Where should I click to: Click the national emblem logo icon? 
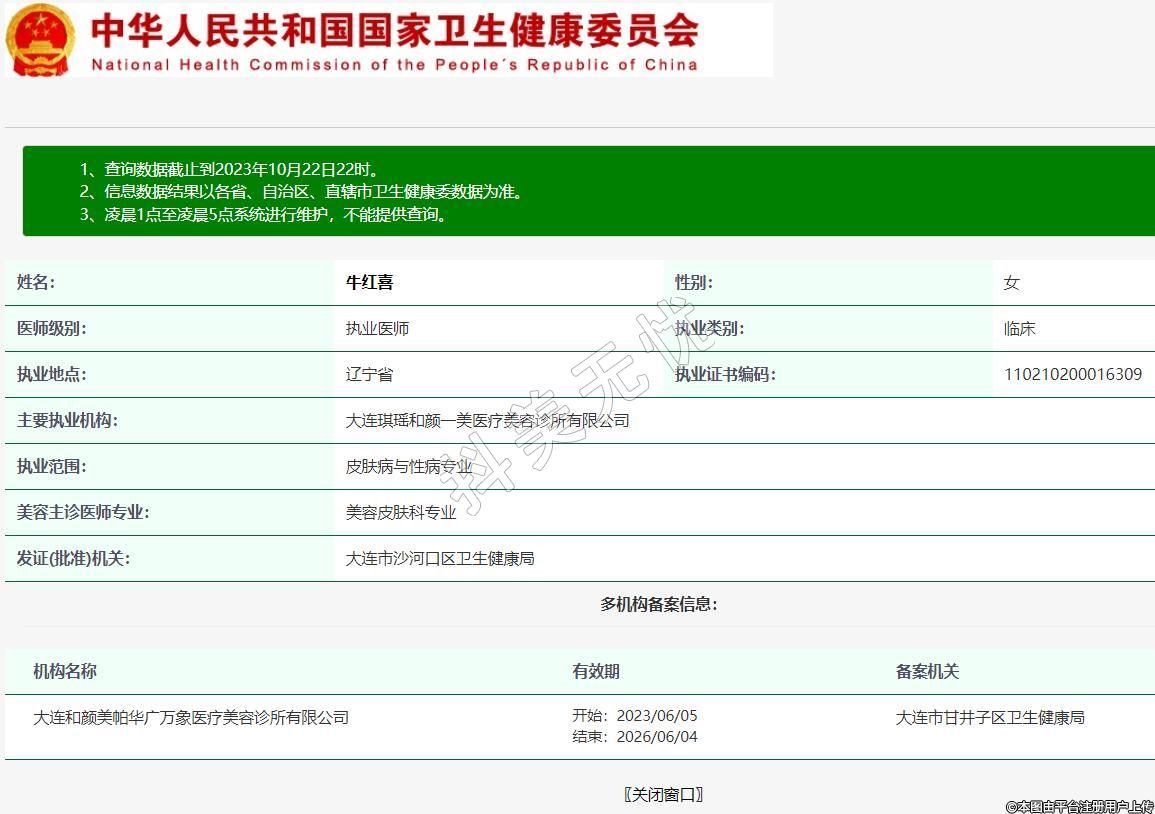tap(40, 40)
